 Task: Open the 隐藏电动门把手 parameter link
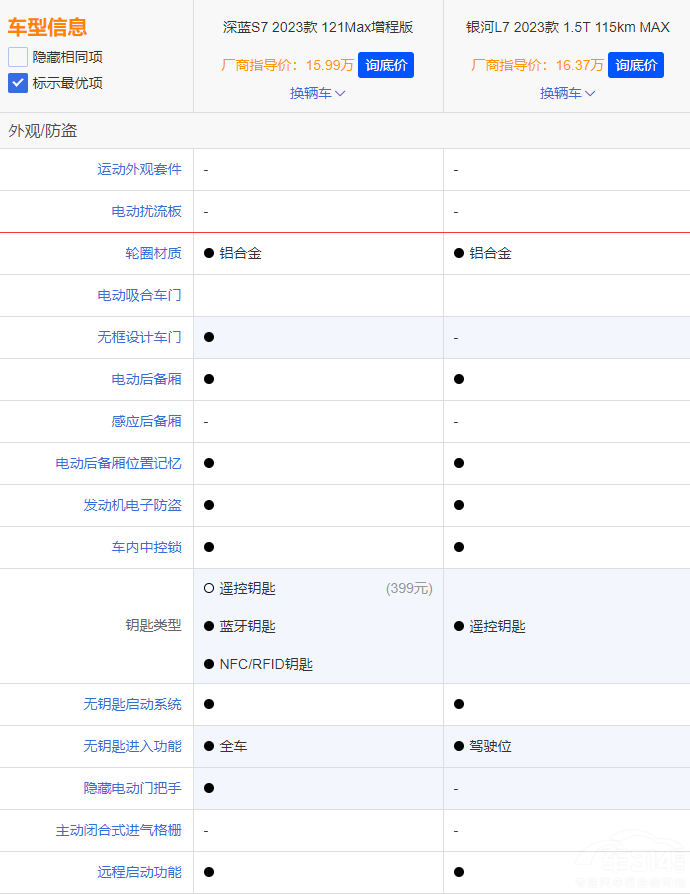132,788
